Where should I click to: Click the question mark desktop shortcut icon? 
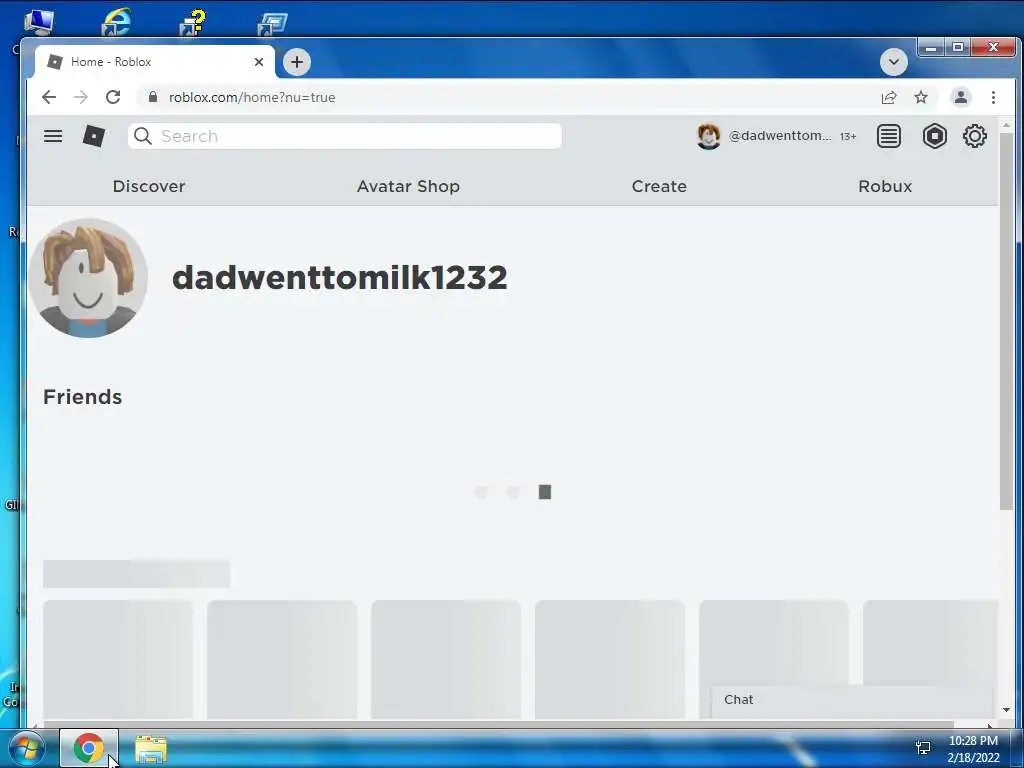[193, 21]
